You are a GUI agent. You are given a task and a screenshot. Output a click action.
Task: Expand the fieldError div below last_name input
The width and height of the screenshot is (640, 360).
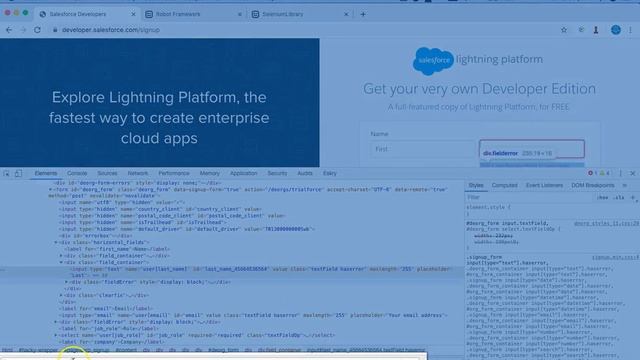pos(67,282)
